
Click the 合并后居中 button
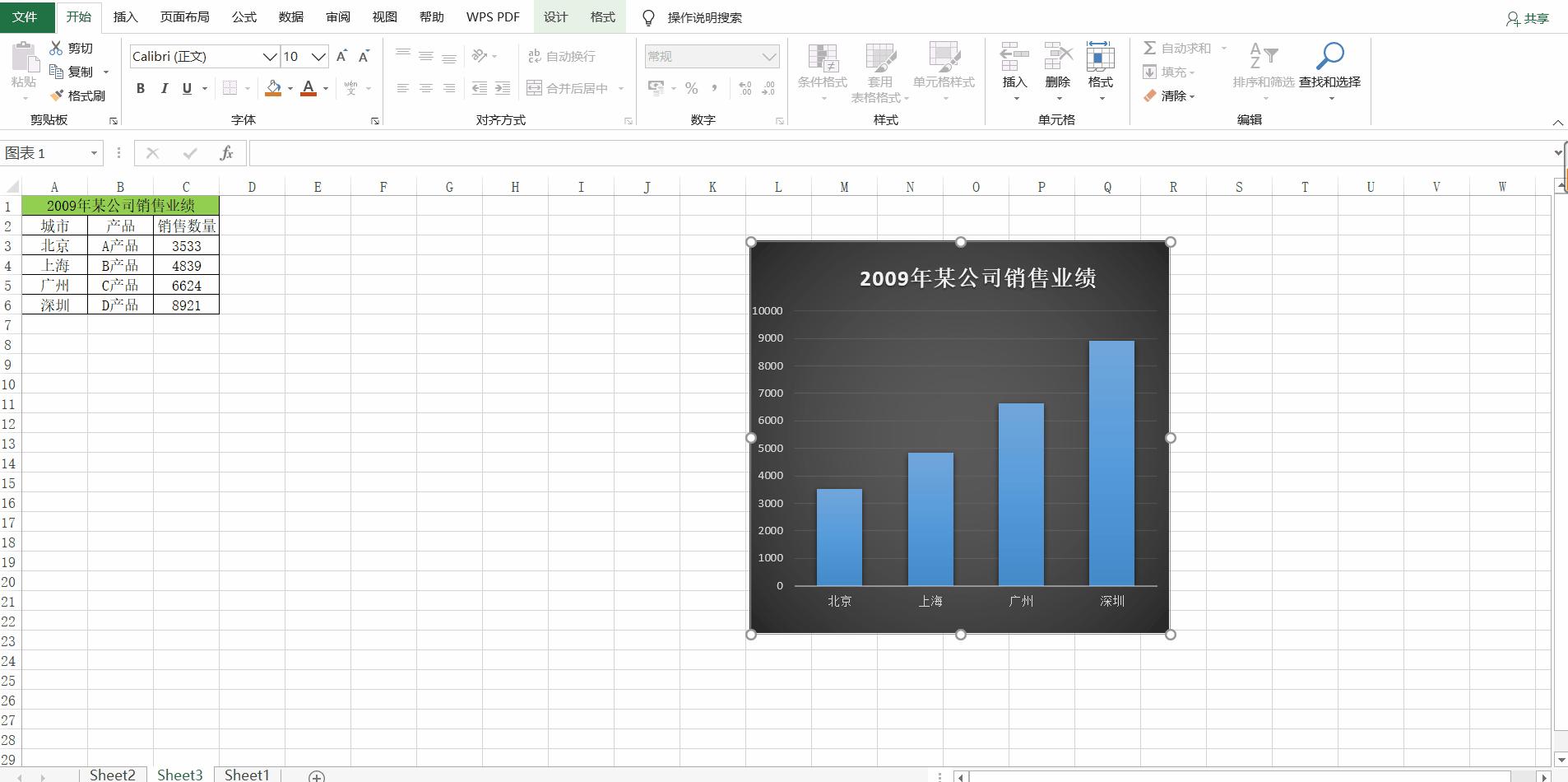coord(569,88)
